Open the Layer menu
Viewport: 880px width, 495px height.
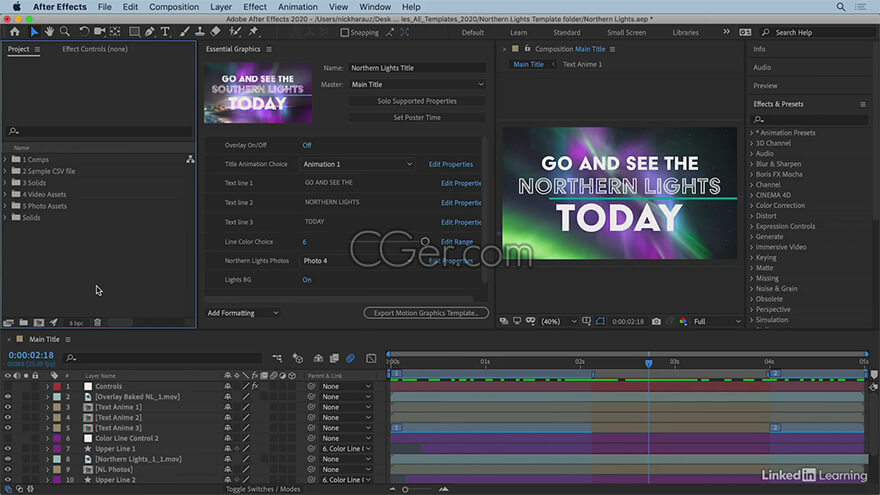[221, 7]
